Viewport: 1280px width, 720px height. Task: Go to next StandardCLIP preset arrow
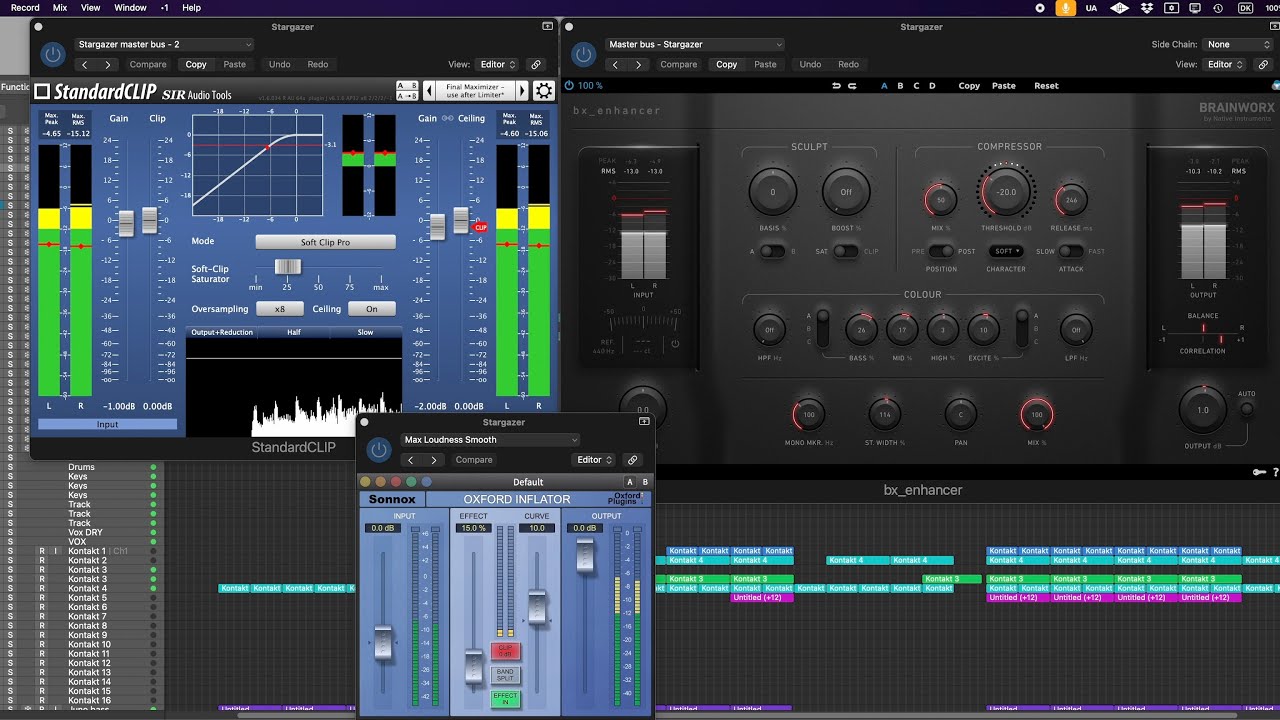[x=521, y=91]
